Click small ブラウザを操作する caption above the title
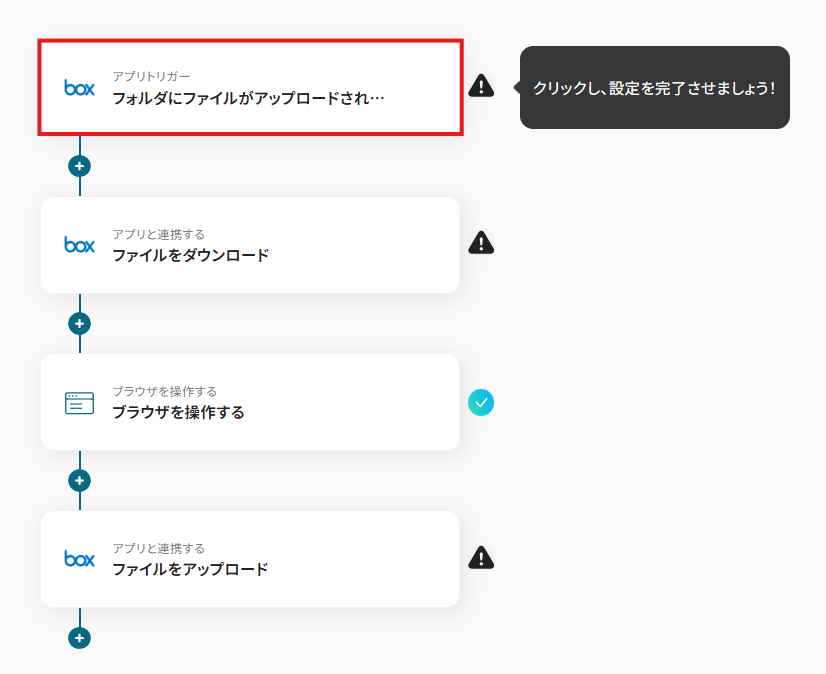 point(164,391)
